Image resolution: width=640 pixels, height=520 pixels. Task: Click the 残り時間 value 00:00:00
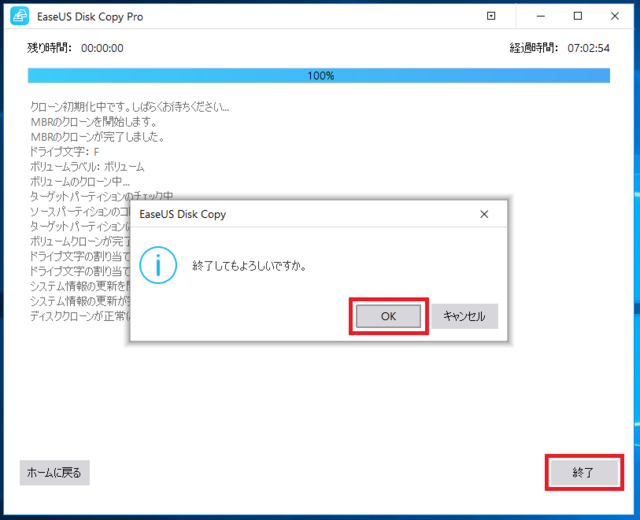[102, 48]
